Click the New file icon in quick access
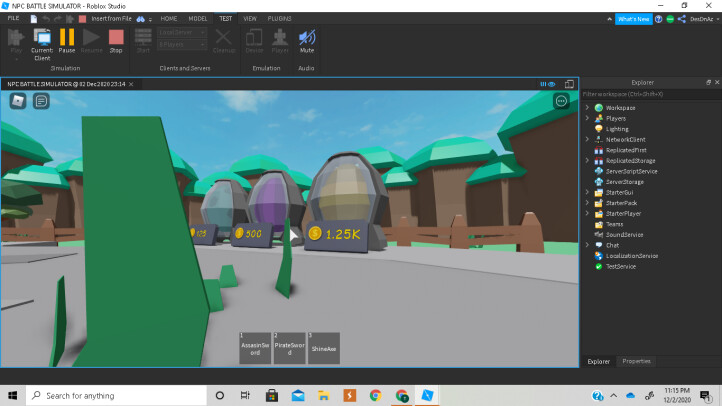The height and width of the screenshot is (406, 722). 34,19
